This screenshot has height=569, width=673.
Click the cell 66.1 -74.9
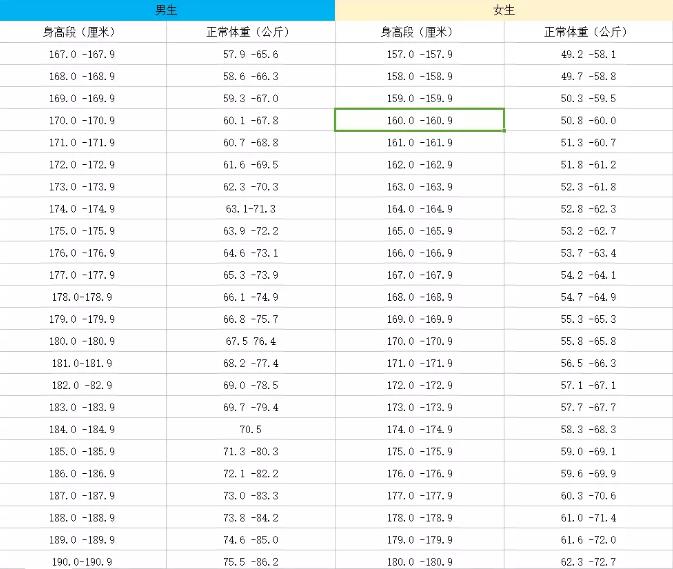[x=251, y=297]
